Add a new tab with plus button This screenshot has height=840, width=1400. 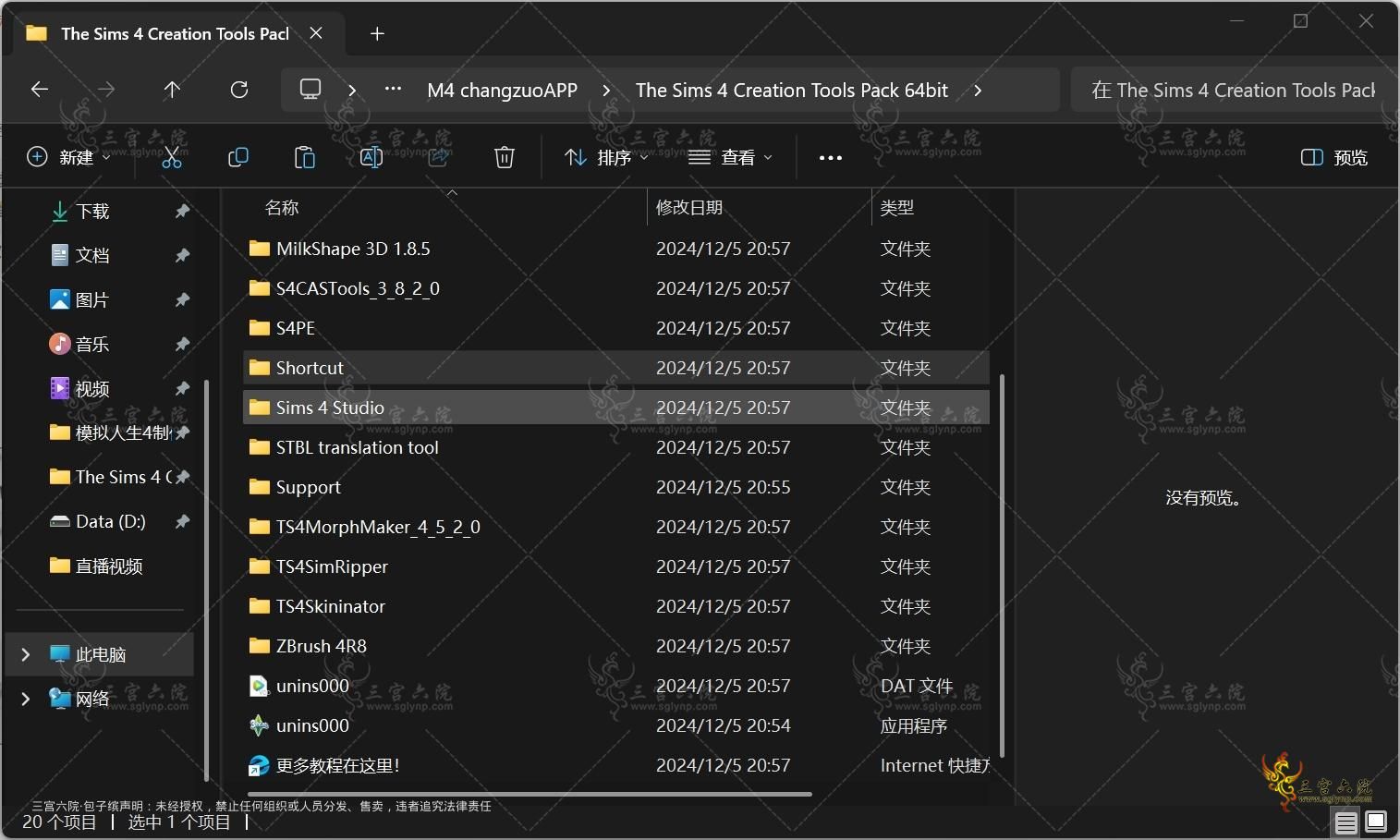click(377, 34)
